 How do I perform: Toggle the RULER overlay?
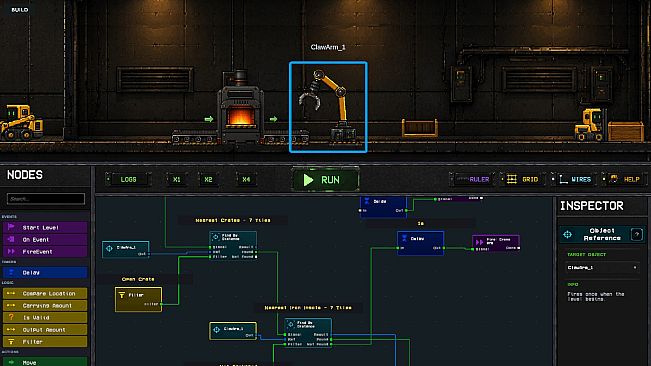[x=472, y=180]
